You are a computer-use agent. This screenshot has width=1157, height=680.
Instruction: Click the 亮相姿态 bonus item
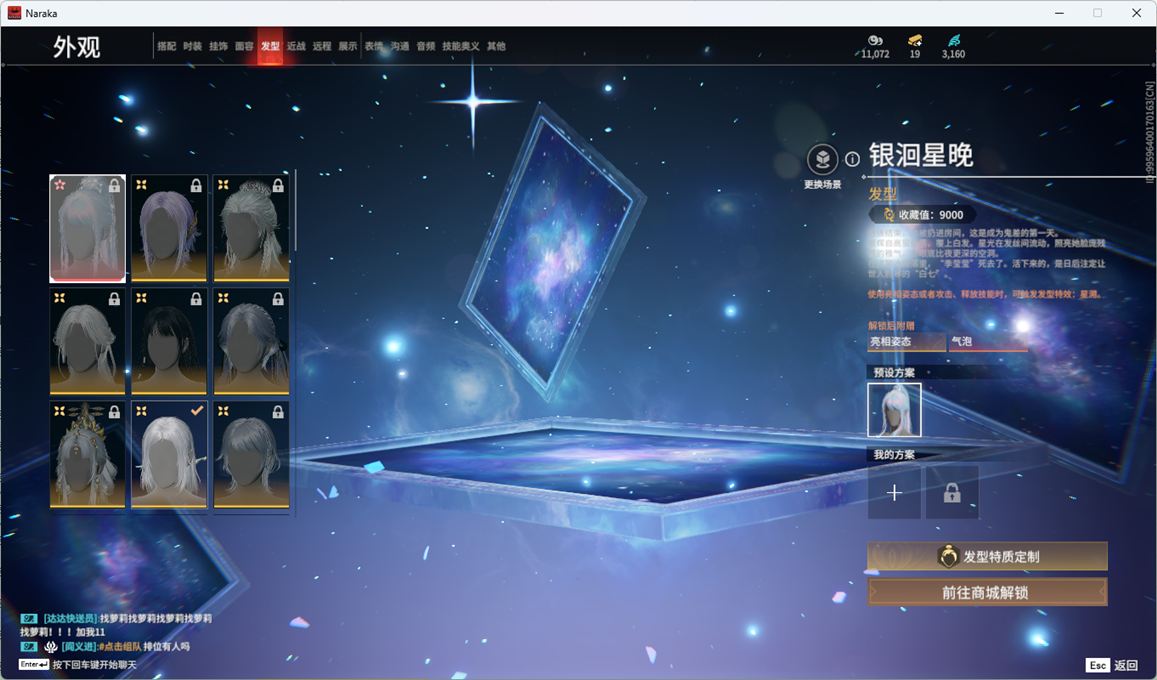pos(906,342)
